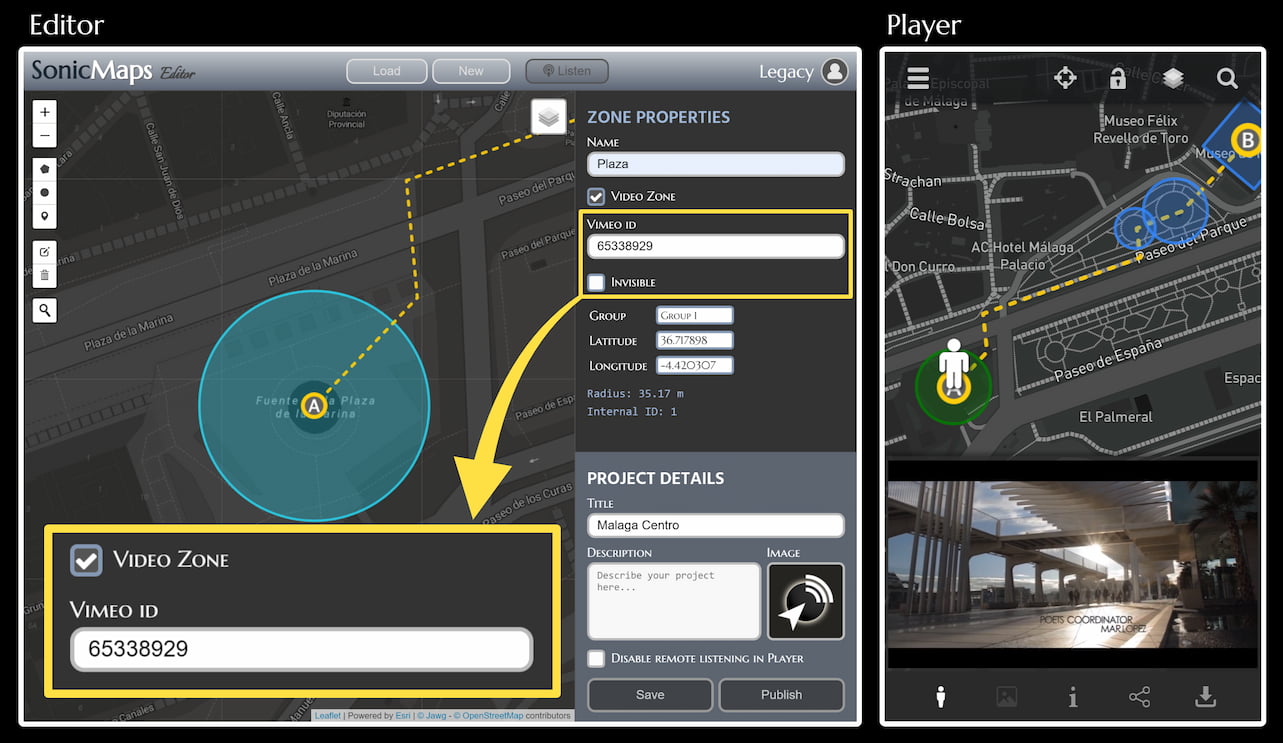Tap the share icon in the Player bottom bar
The height and width of the screenshot is (743, 1283).
[x=1139, y=697]
